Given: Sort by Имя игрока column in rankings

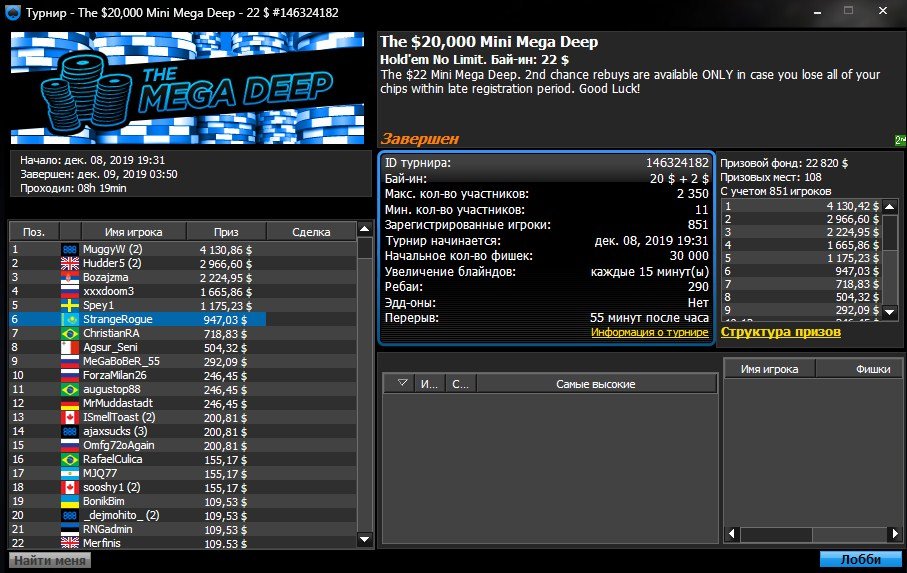Looking at the screenshot, I should 133,232.
